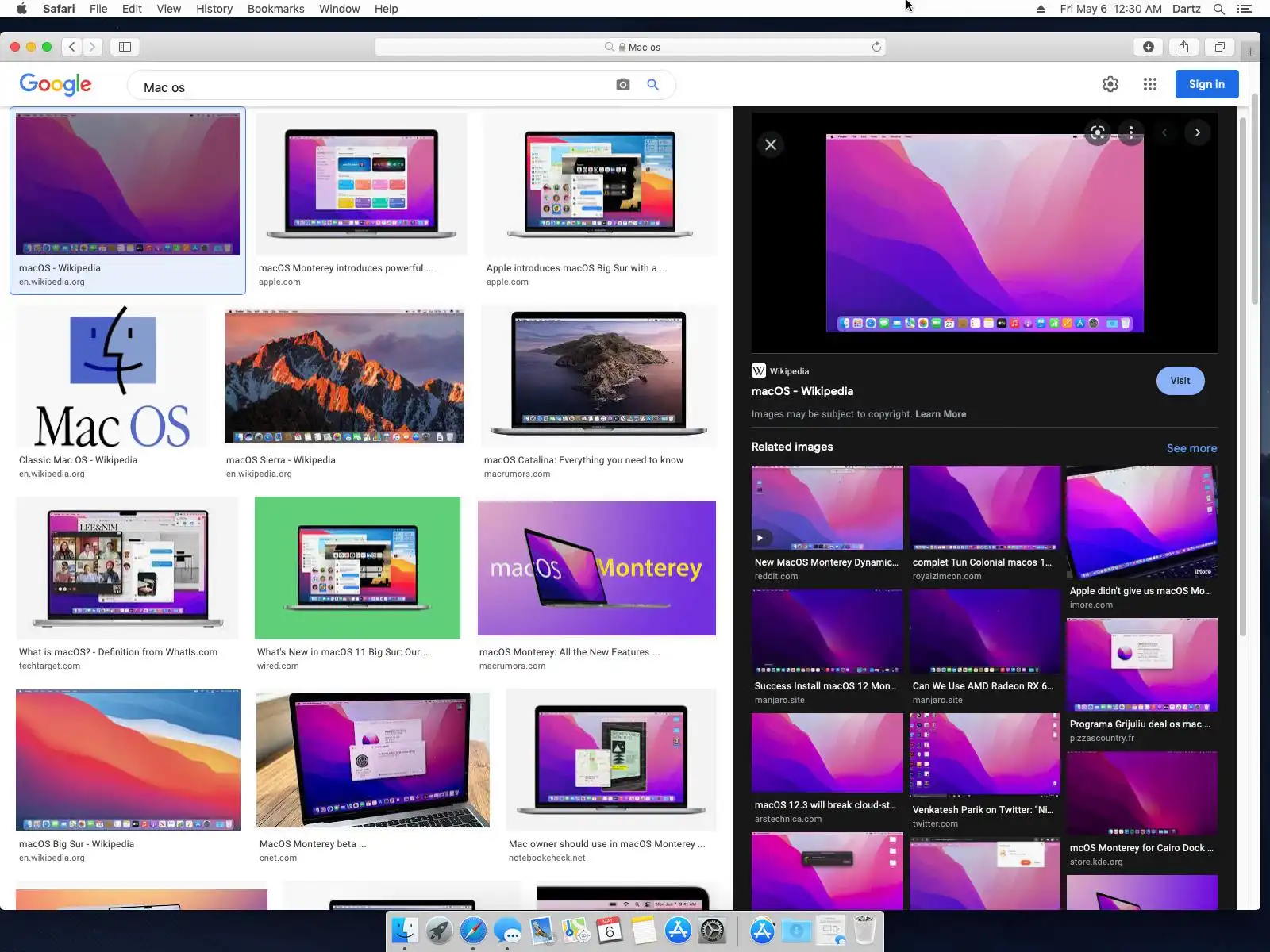Click the blue magnifier search button
The height and width of the screenshot is (952, 1270).
[x=652, y=85]
